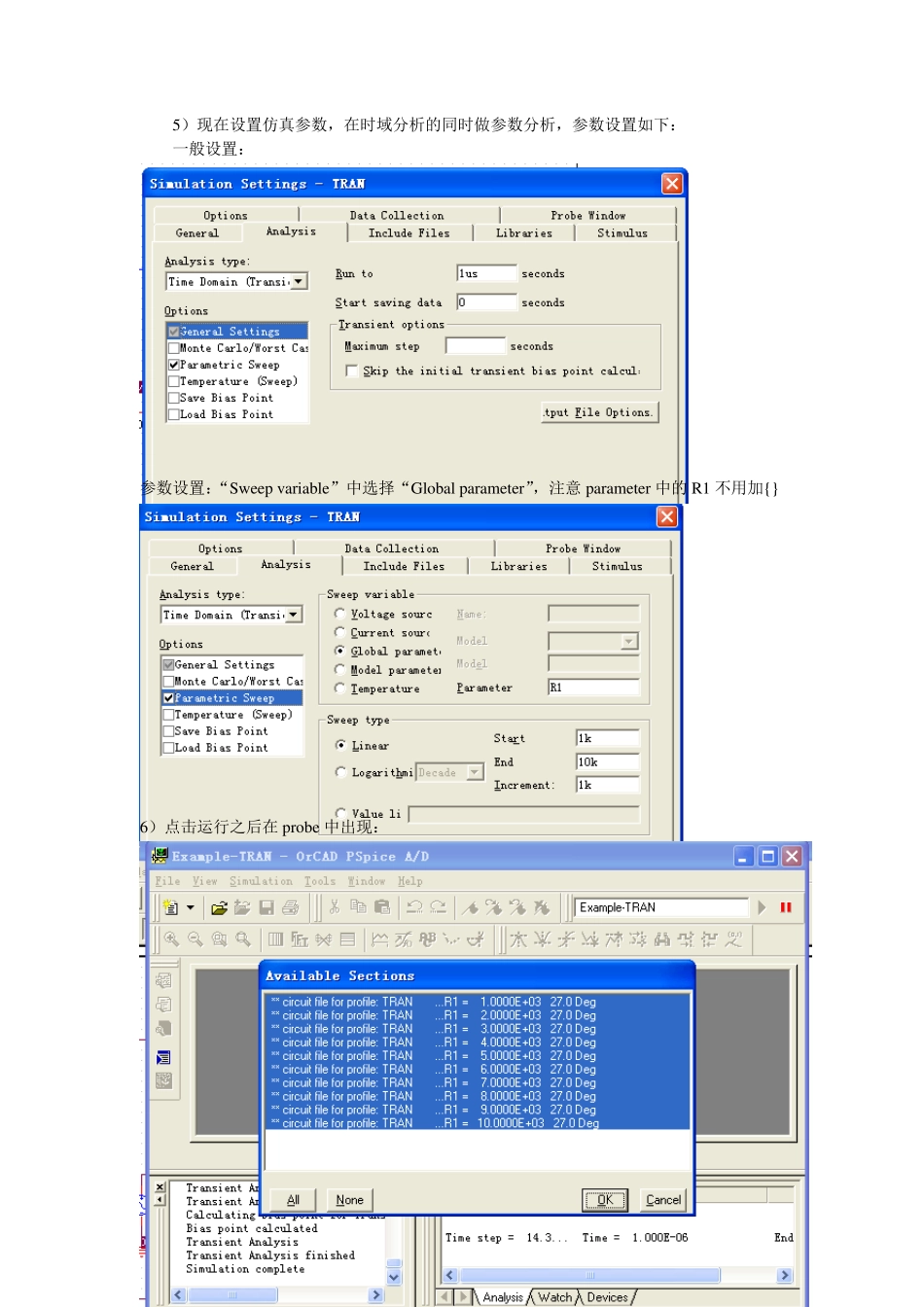This screenshot has width=924, height=1307.
Task: Close the output window pane with small X
Action: click(160, 1187)
